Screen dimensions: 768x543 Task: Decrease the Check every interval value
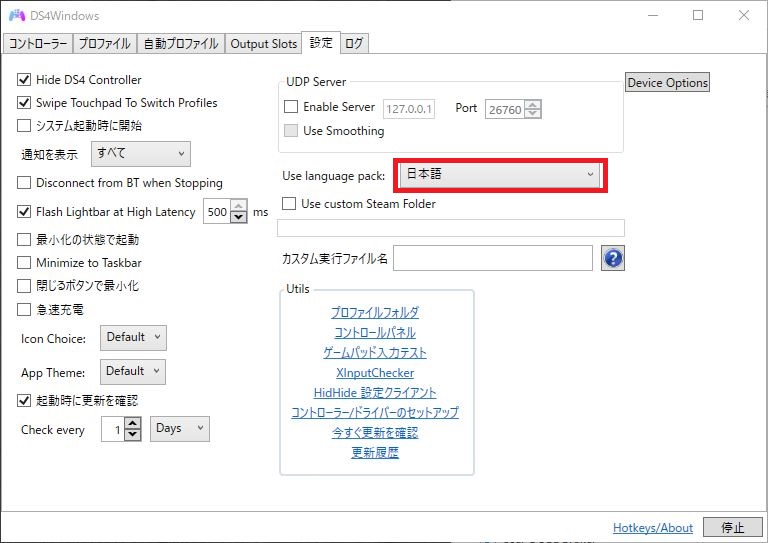[133, 434]
